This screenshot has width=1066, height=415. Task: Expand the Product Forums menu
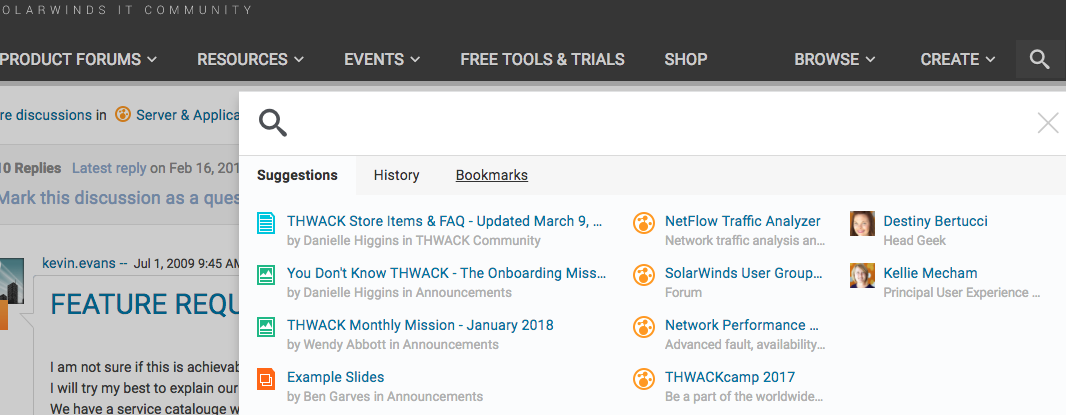pyautogui.click(x=78, y=59)
